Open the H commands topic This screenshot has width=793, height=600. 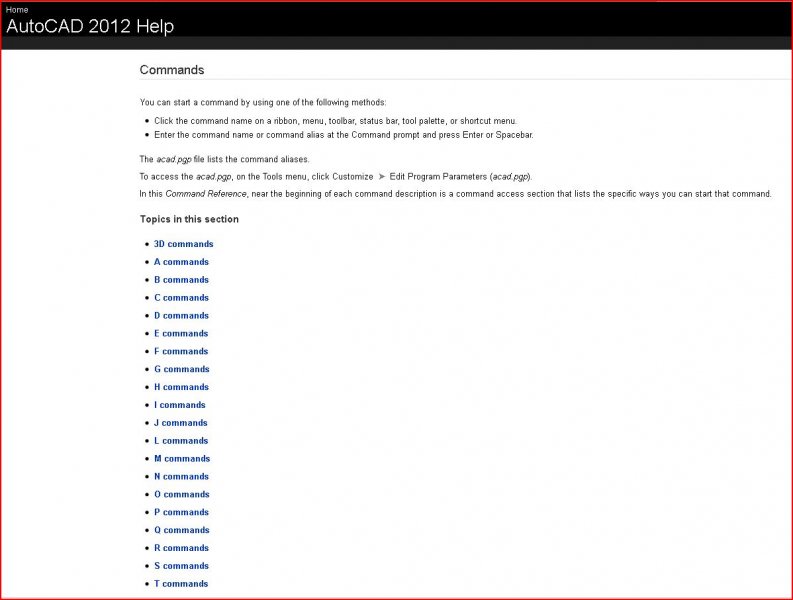click(x=181, y=387)
